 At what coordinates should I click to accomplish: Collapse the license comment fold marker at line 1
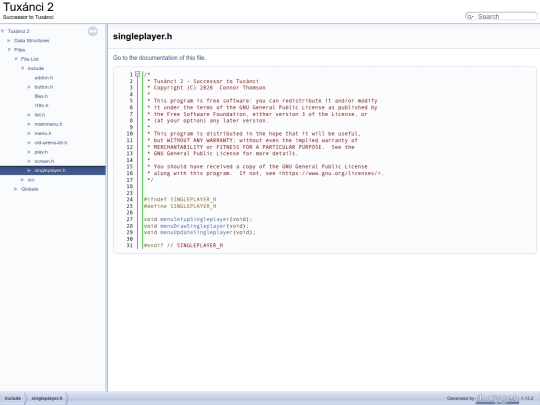[137, 74]
